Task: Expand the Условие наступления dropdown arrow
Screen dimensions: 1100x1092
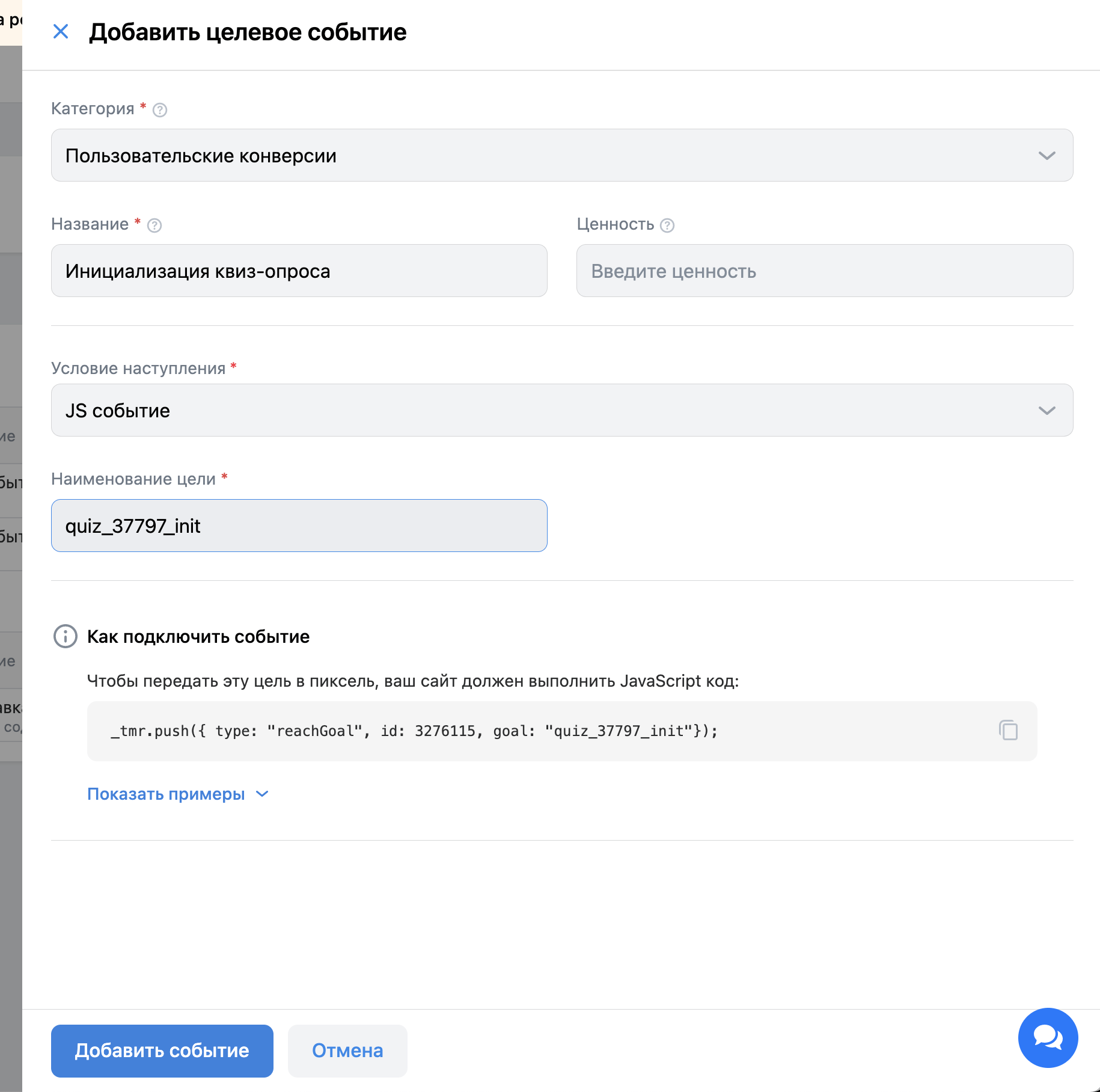Action: pos(1047,411)
